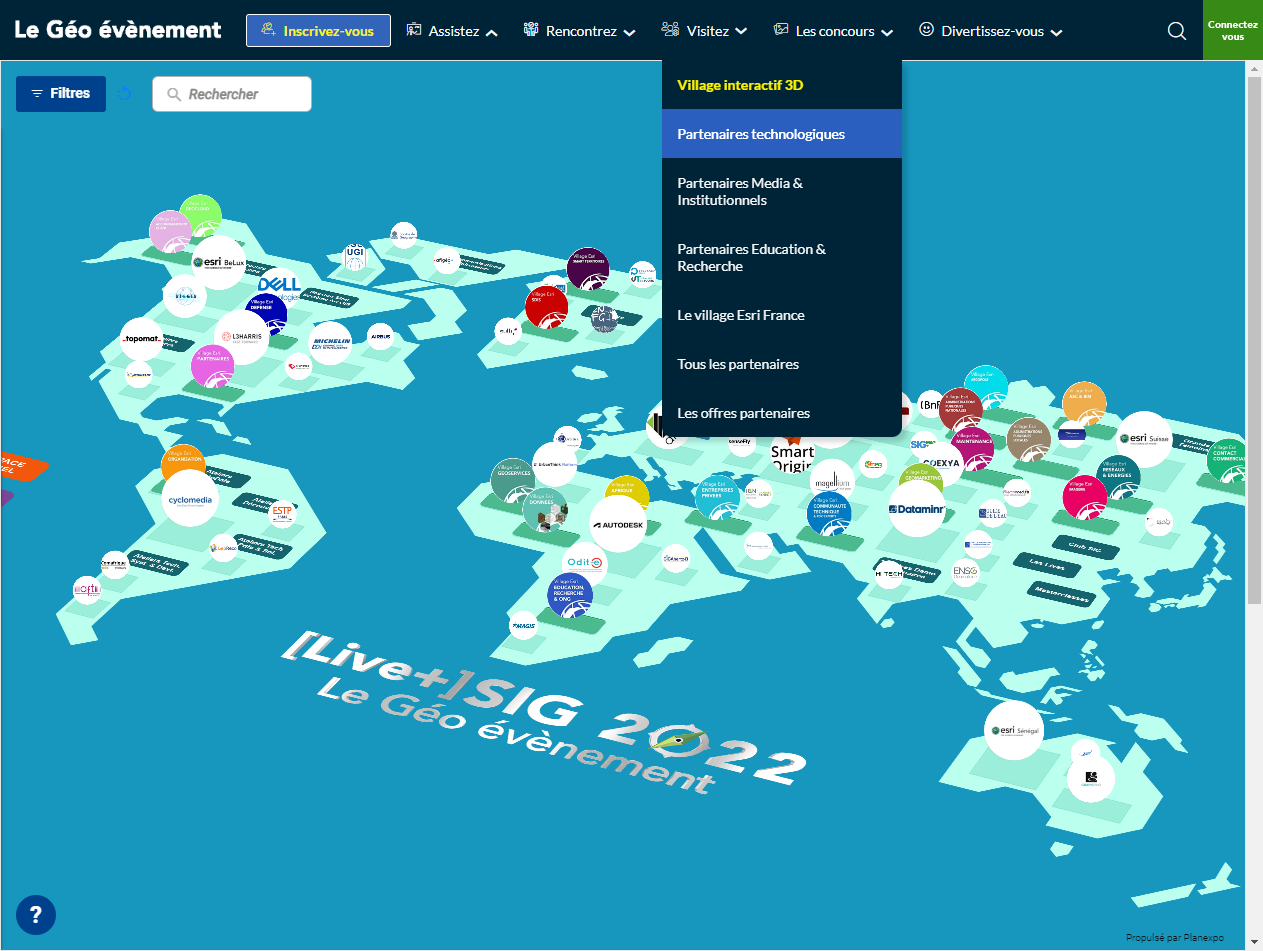Open the Masterclasses map label
The image size is (1263, 951).
(x=1061, y=593)
